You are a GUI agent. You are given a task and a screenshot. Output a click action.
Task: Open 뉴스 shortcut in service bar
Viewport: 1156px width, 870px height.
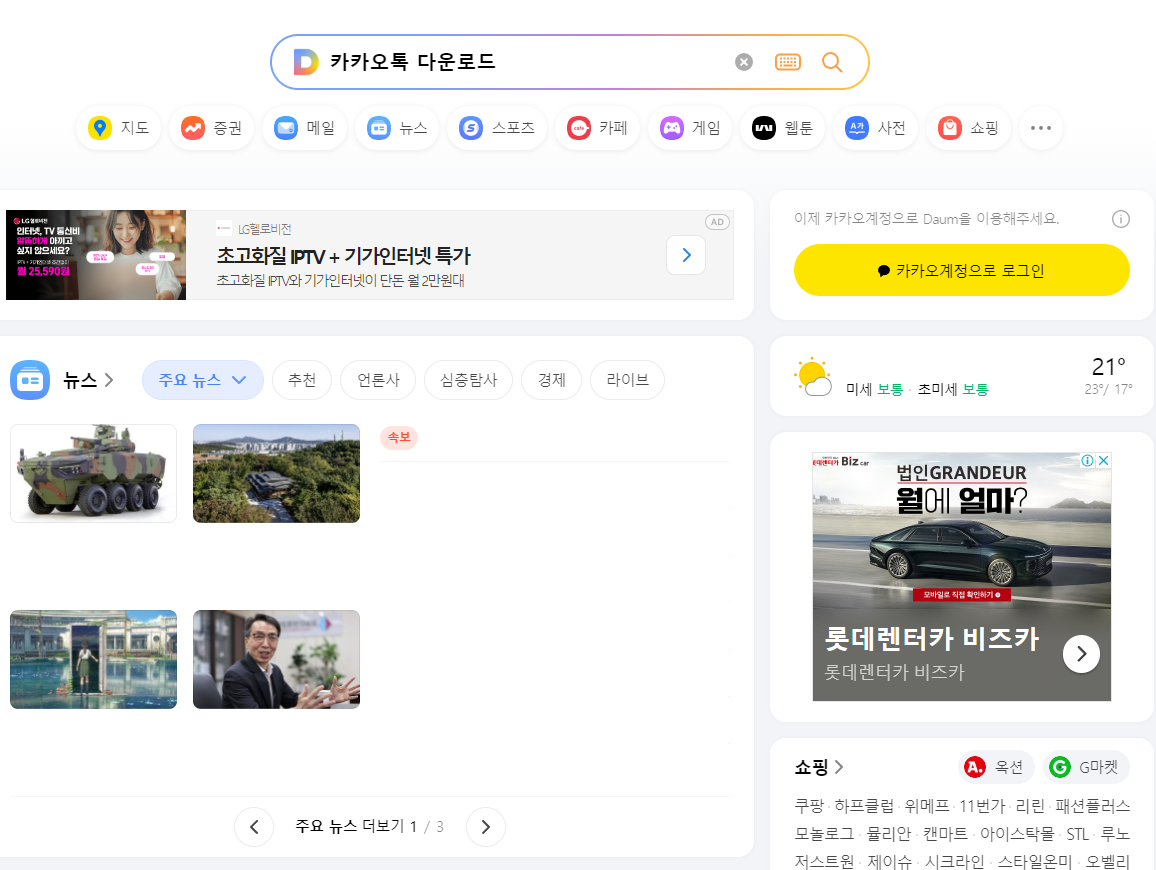(x=397, y=128)
